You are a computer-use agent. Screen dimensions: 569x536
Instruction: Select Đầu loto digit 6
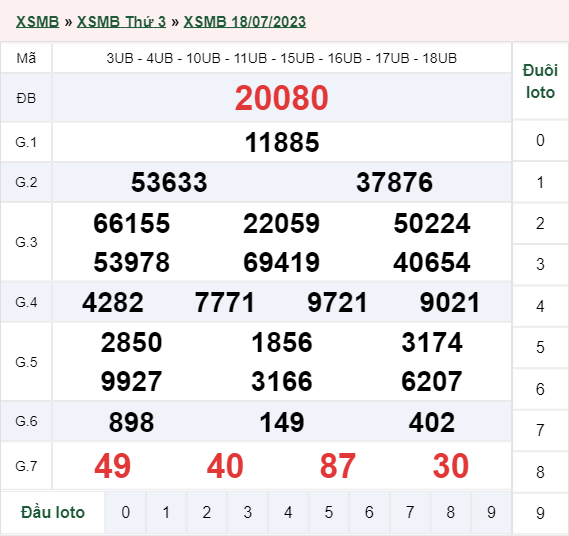(369, 512)
